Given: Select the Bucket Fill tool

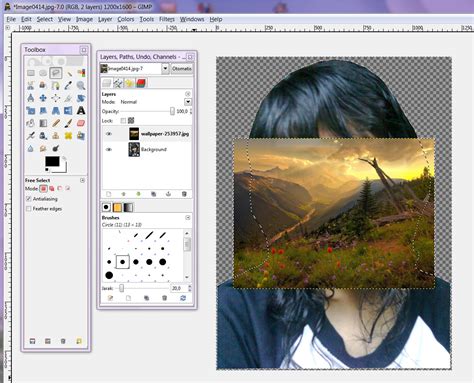Looking at the screenshot, I should (x=31, y=123).
